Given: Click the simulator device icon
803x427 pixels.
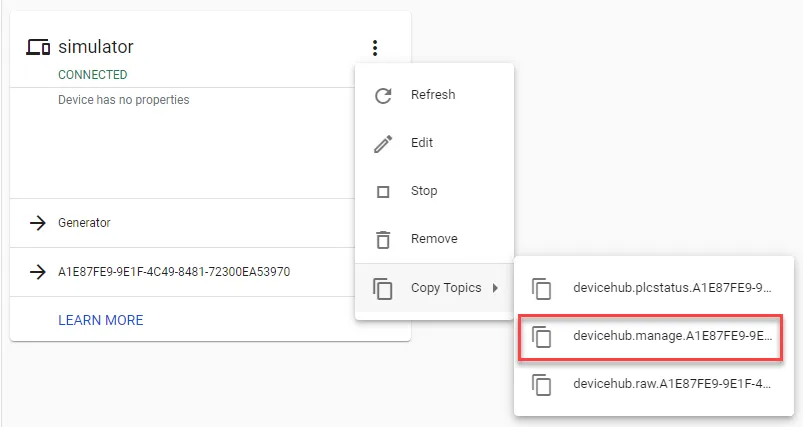Looking at the screenshot, I should pyautogui.click(x=38, y=48).
